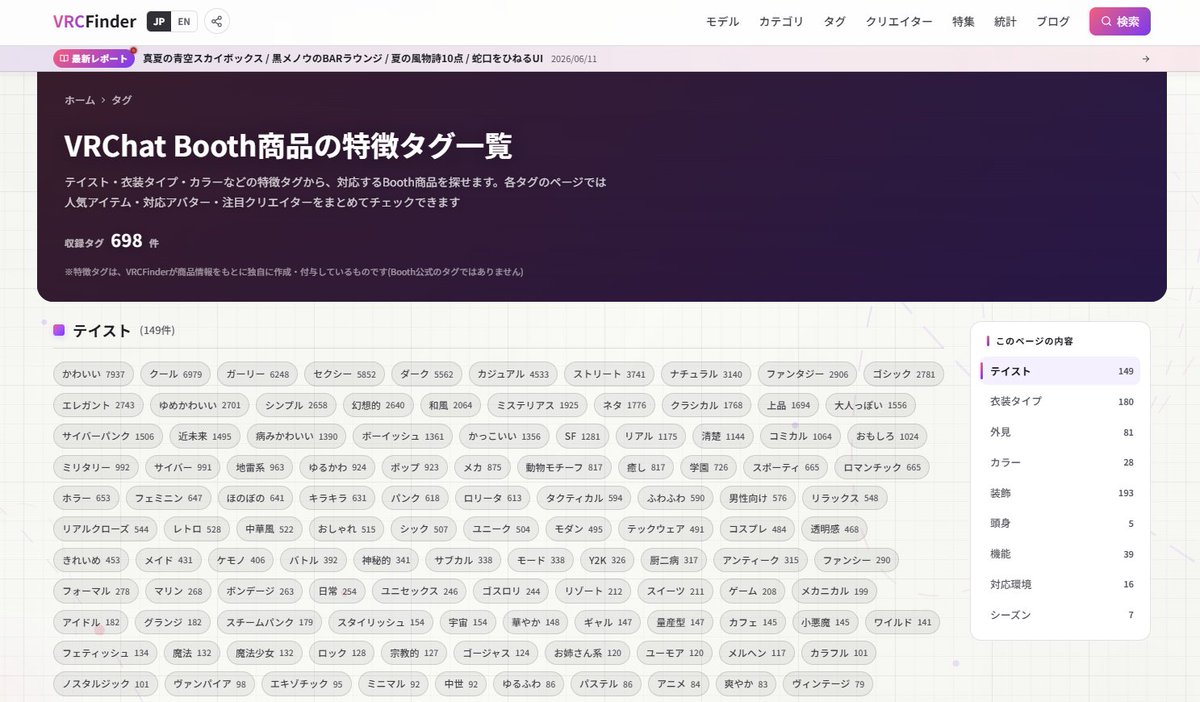Select the ガーリー tag
The image size is (1200, 702).
[258, 374]
